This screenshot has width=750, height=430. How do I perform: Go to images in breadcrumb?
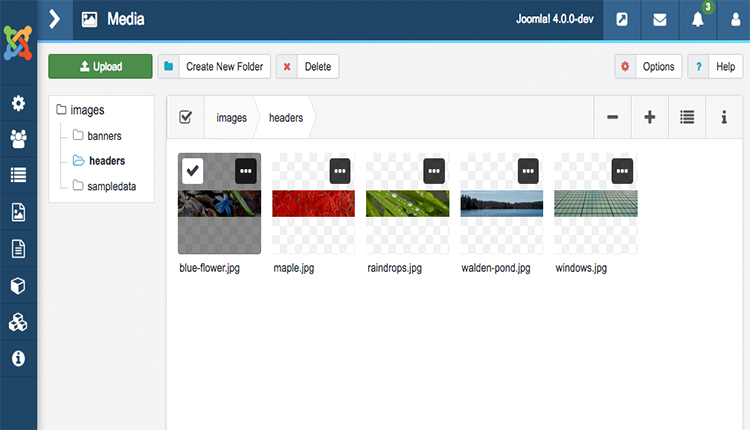tap(232, 118)
